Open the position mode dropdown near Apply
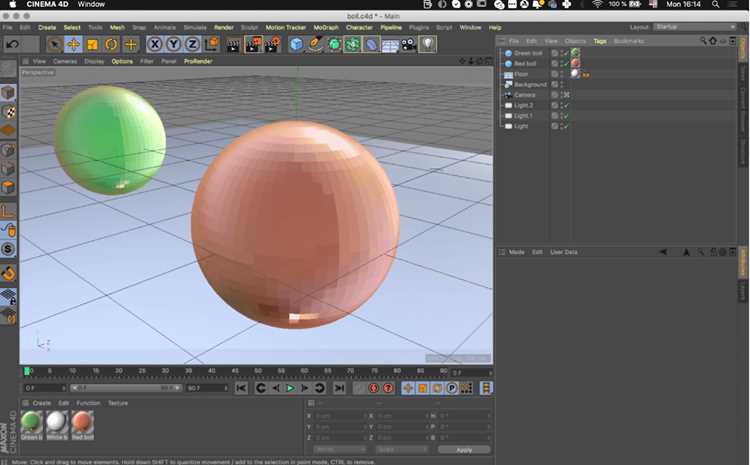This screenshot has height=465, width=750. point(340,449)
